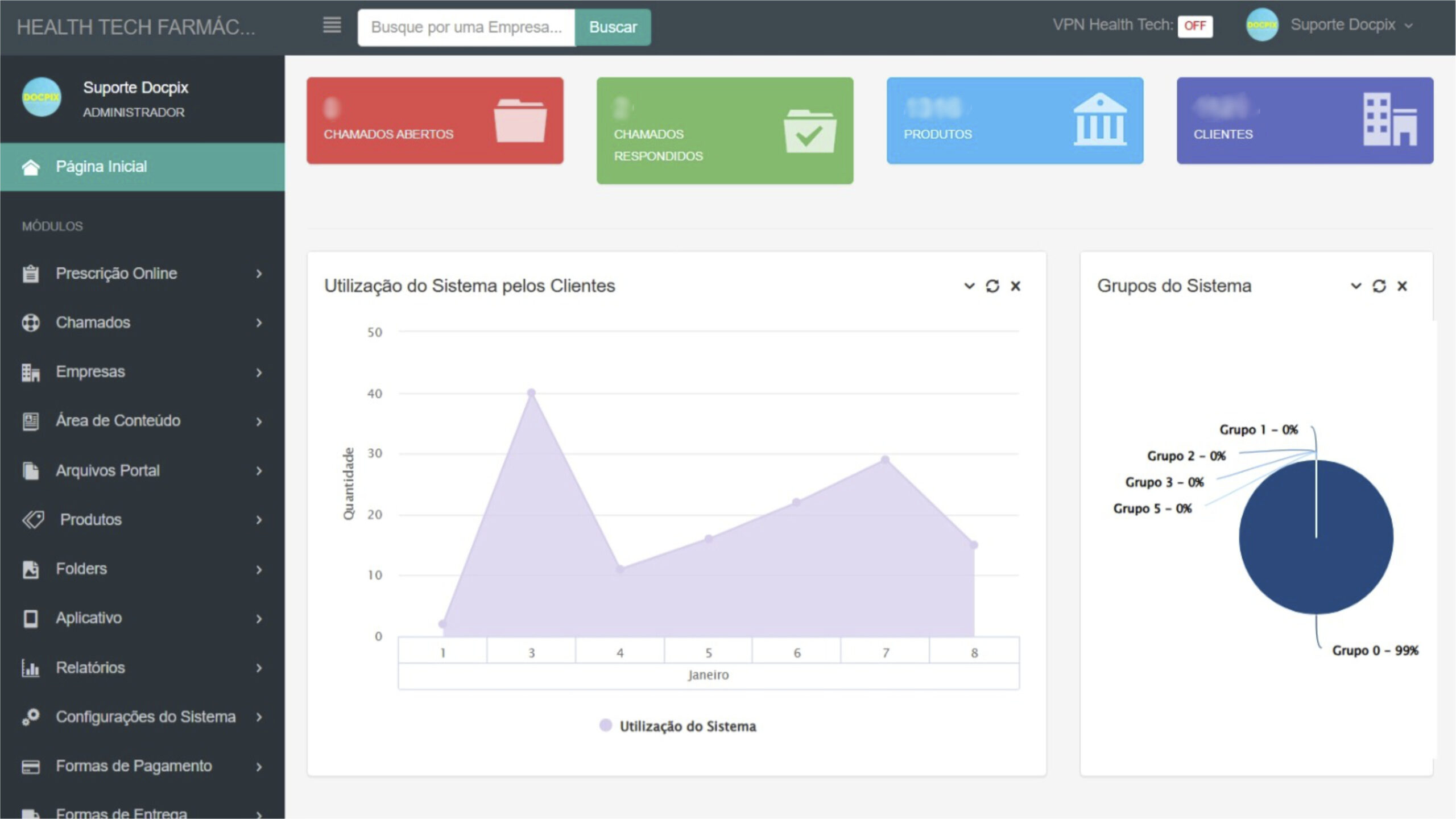Open the Página Inicial menu item
1456x819 pixels.
click(x=101, y=167)
